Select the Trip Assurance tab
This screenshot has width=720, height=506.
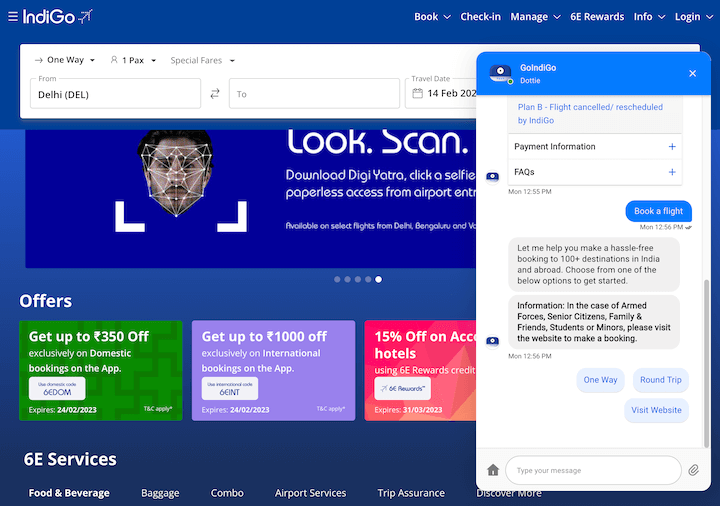click(x=411, y=493)
